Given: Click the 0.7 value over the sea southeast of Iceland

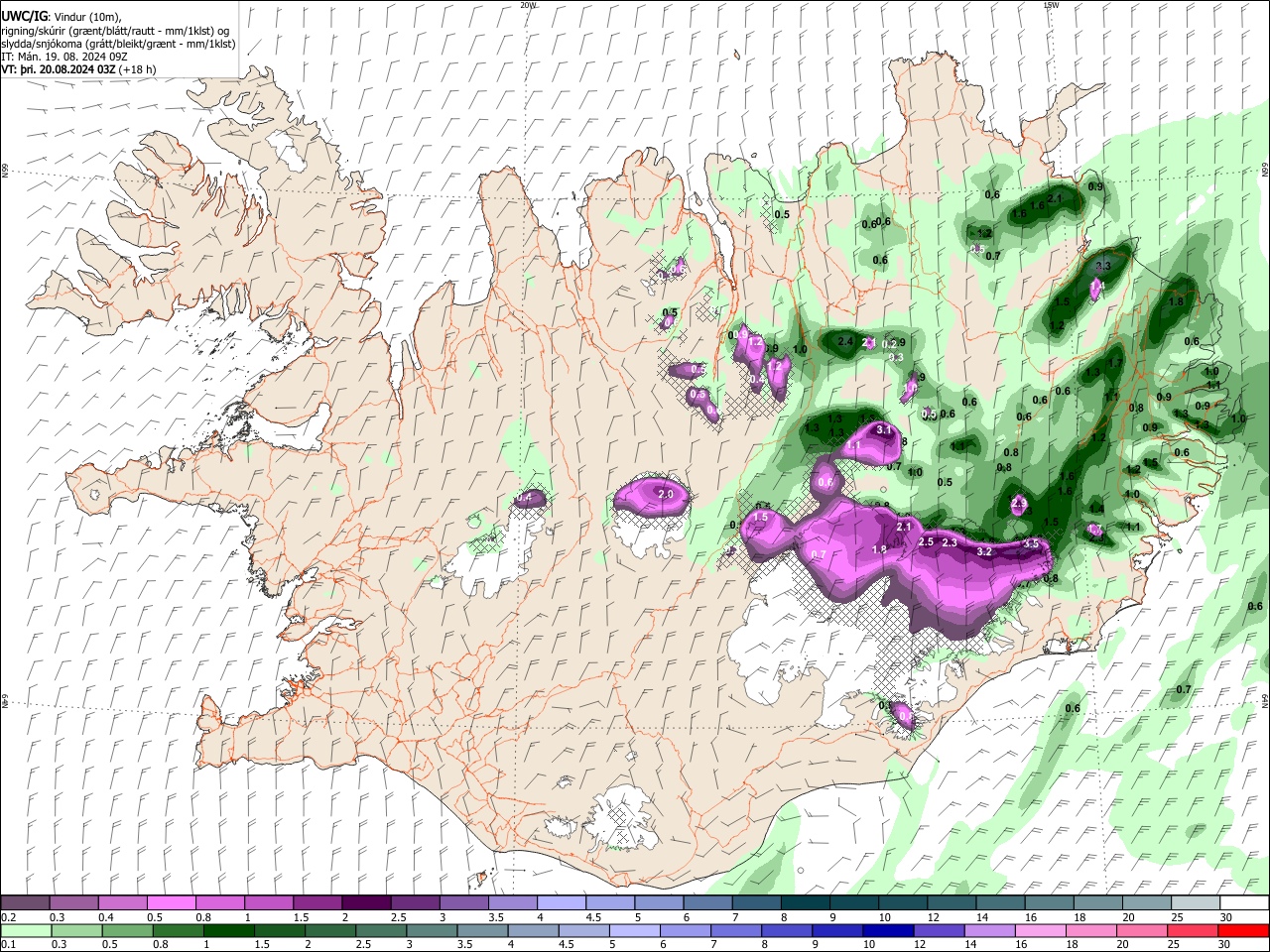Looking at the screenshot, I should (1184, 689).
